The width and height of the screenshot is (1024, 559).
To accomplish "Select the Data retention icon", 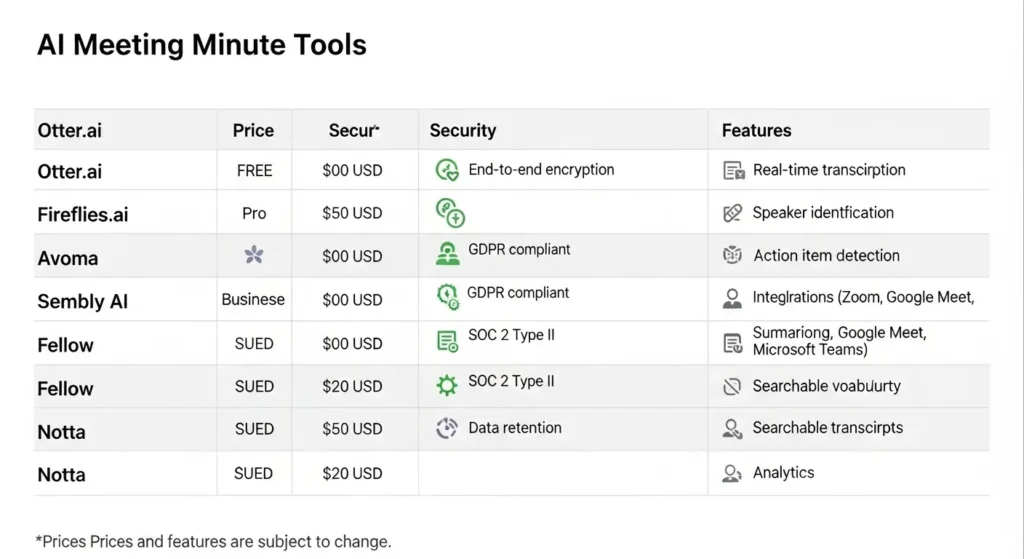I will 447,428.
